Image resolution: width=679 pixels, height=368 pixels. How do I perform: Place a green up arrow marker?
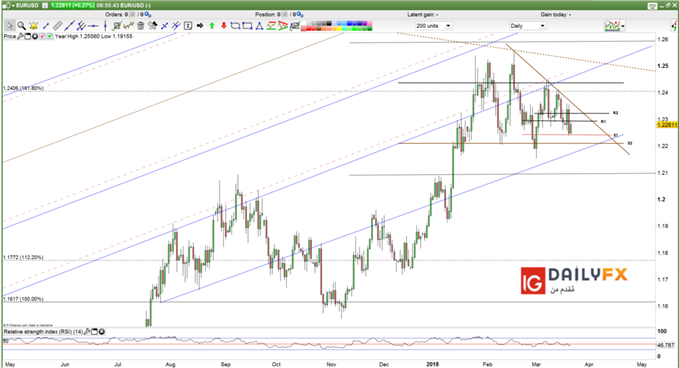pos(212,26)
